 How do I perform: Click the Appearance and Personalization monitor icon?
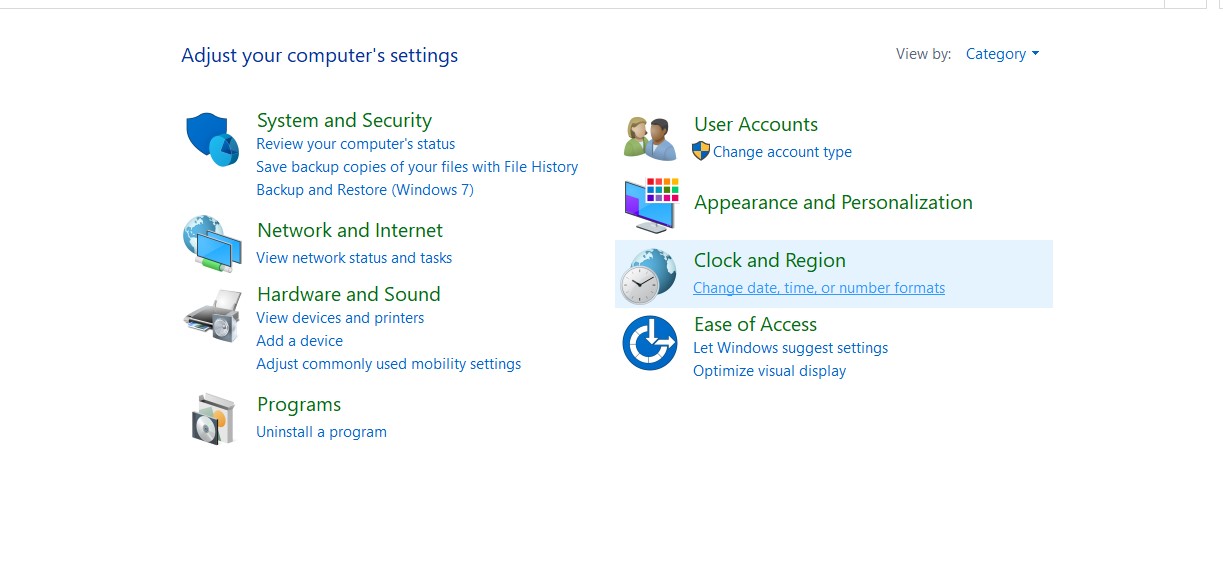pos(650,205)
